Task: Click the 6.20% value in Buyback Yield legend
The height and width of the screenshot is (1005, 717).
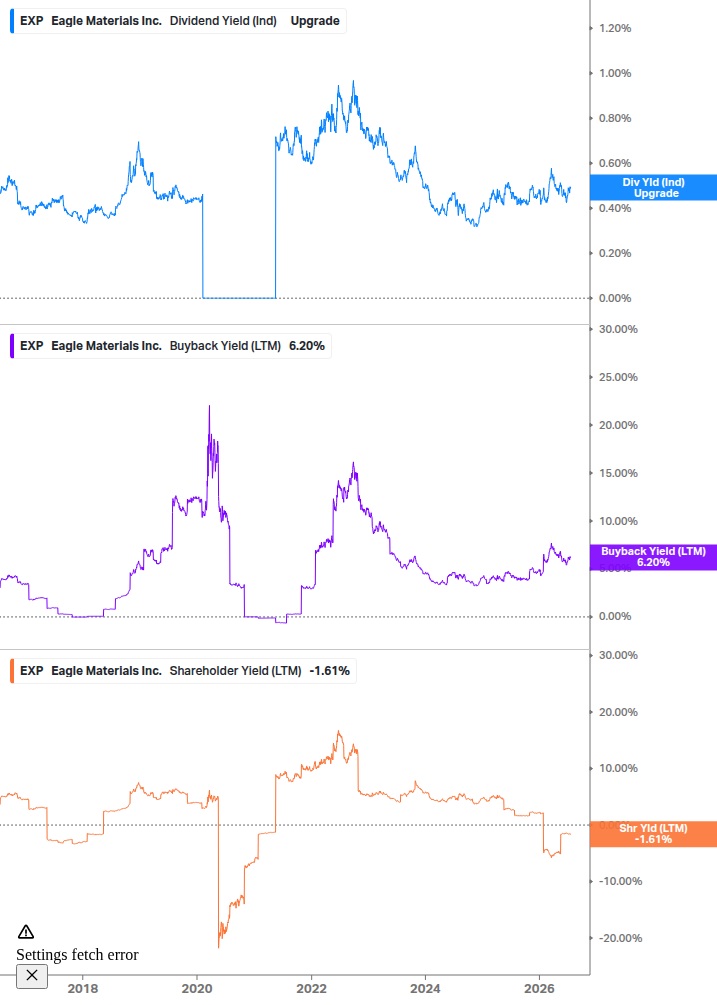Action: pyautogui.click(x=307, y=345)
